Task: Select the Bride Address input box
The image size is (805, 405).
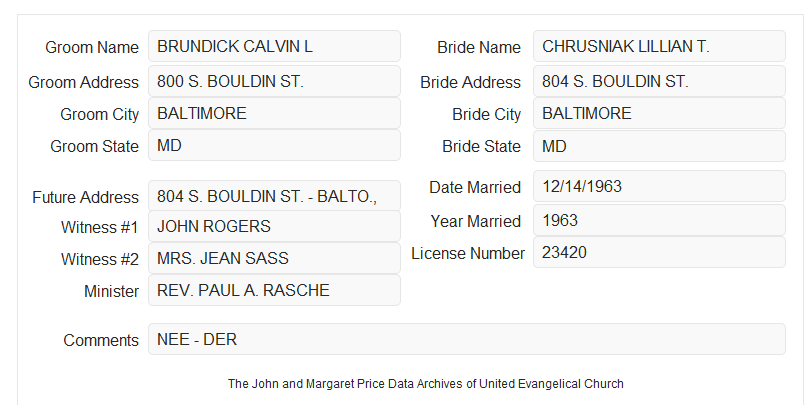Action: pyautogui.click(x=659, y=81)
